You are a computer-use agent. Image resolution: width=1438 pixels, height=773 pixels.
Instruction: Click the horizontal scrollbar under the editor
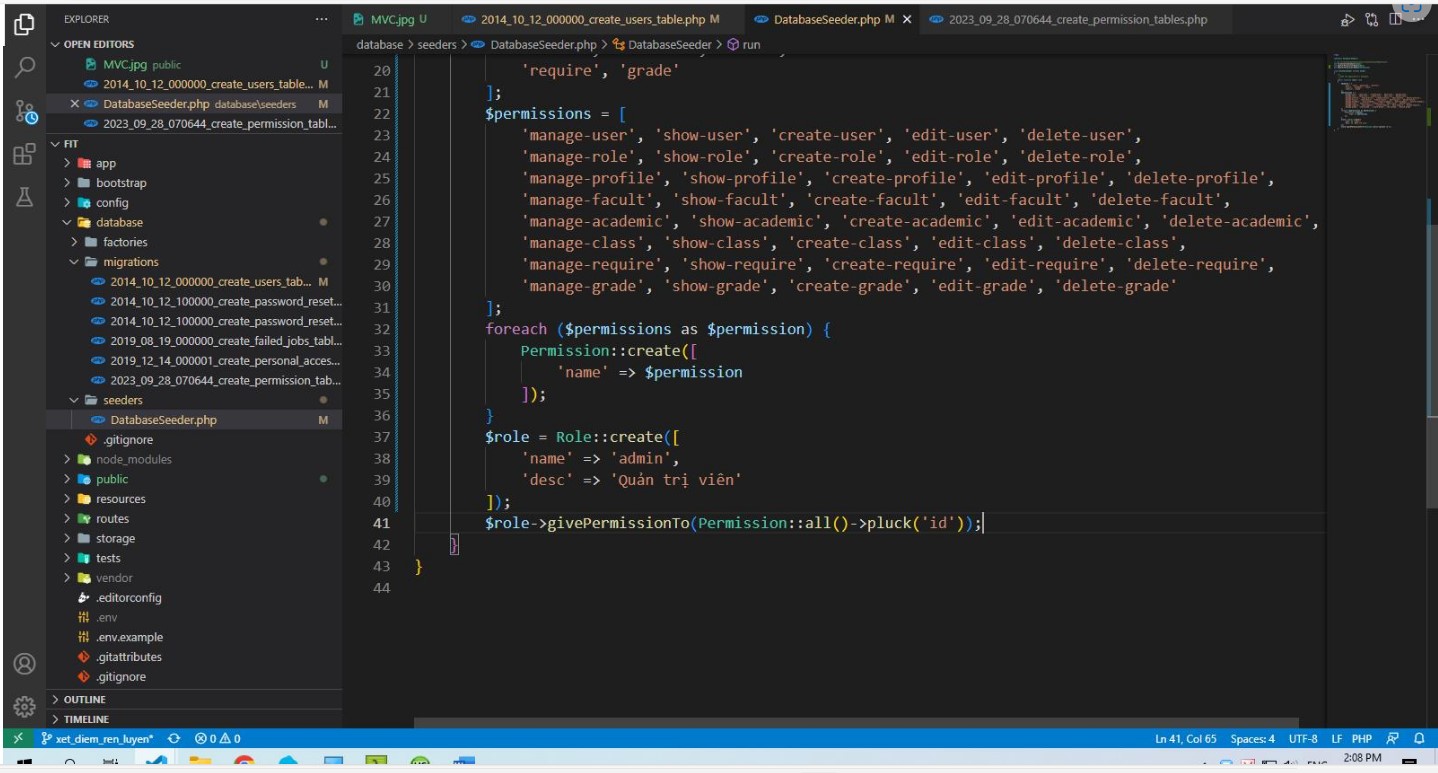click(856, 723)
